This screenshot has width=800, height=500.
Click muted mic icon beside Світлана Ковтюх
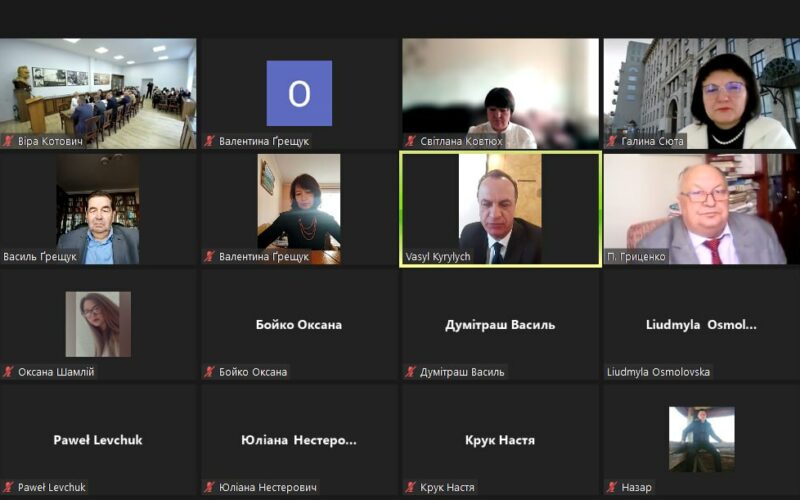[410, 141]
